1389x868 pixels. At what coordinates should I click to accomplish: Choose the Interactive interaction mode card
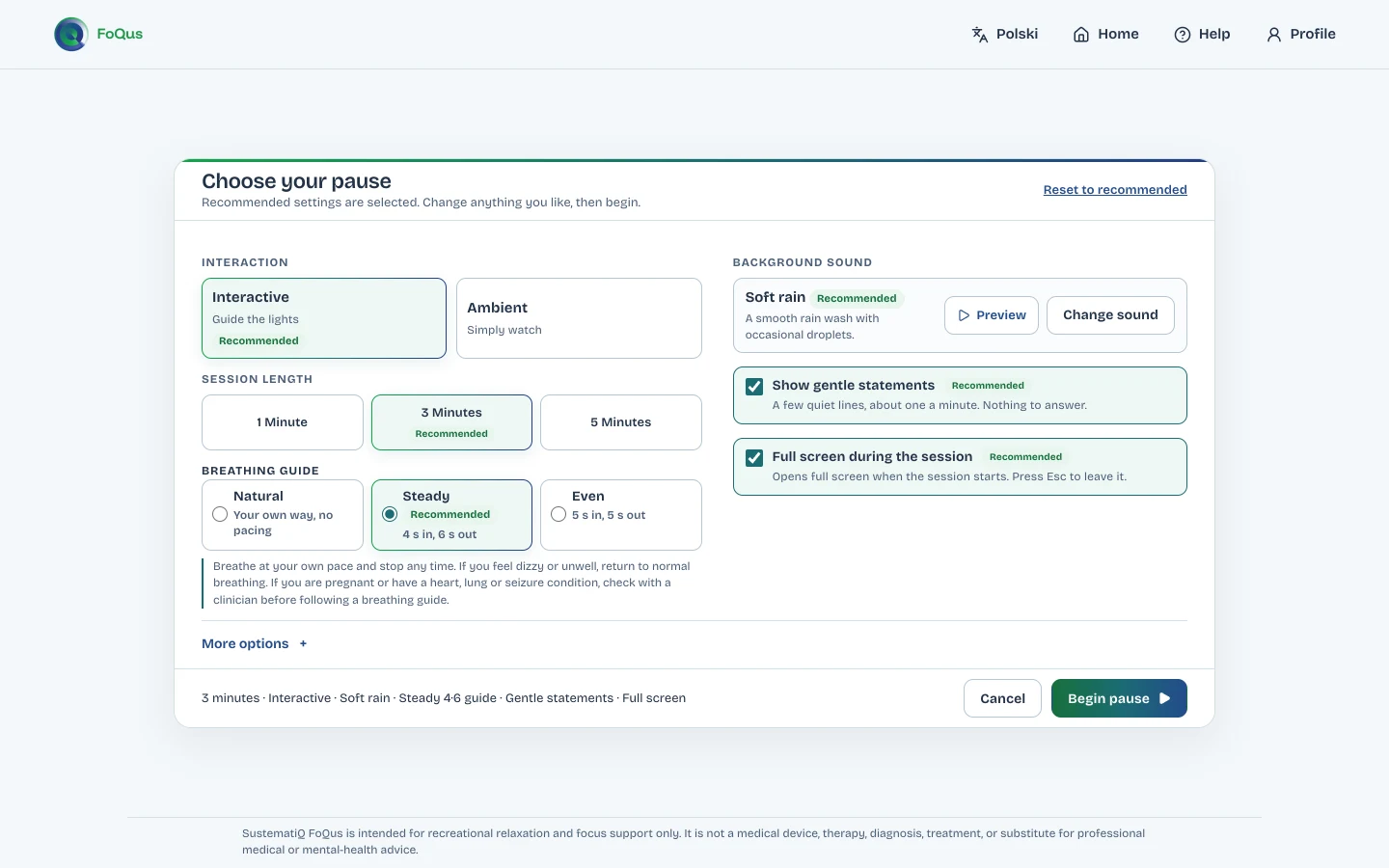[x=324, y=318]
